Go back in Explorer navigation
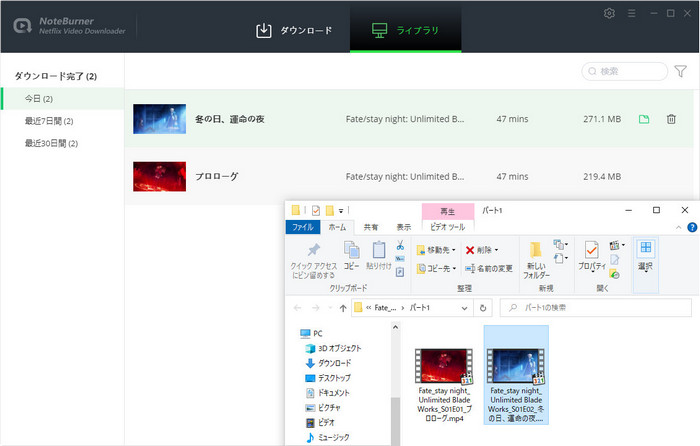The height and width of the screenshot is (446, 700). click(298, 308)
